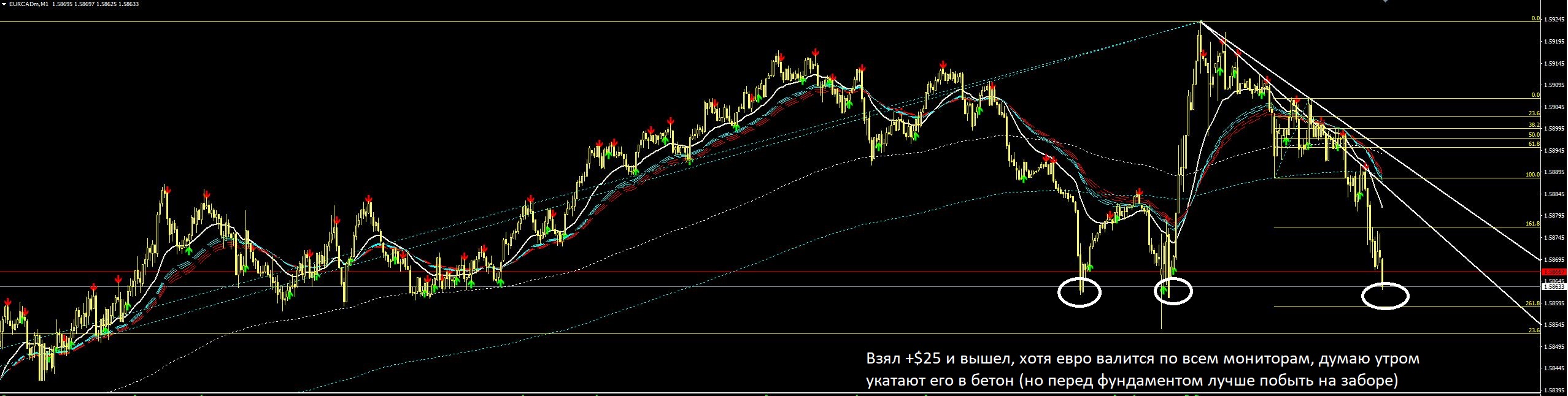Click the 1.58545 price scale value
Screen dimensions: 1568x396
click(1554, 324)
